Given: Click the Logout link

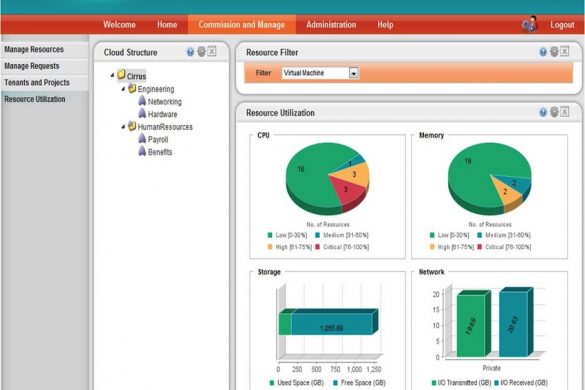Looking at the screenshot, I should click(562, 25).
